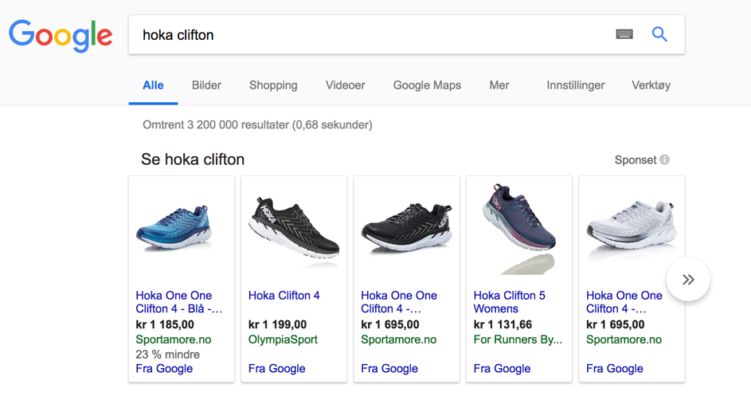The width and height of the screenshot is (751, 400).
Task: Go to the Videoer tab
Action: 345,85
